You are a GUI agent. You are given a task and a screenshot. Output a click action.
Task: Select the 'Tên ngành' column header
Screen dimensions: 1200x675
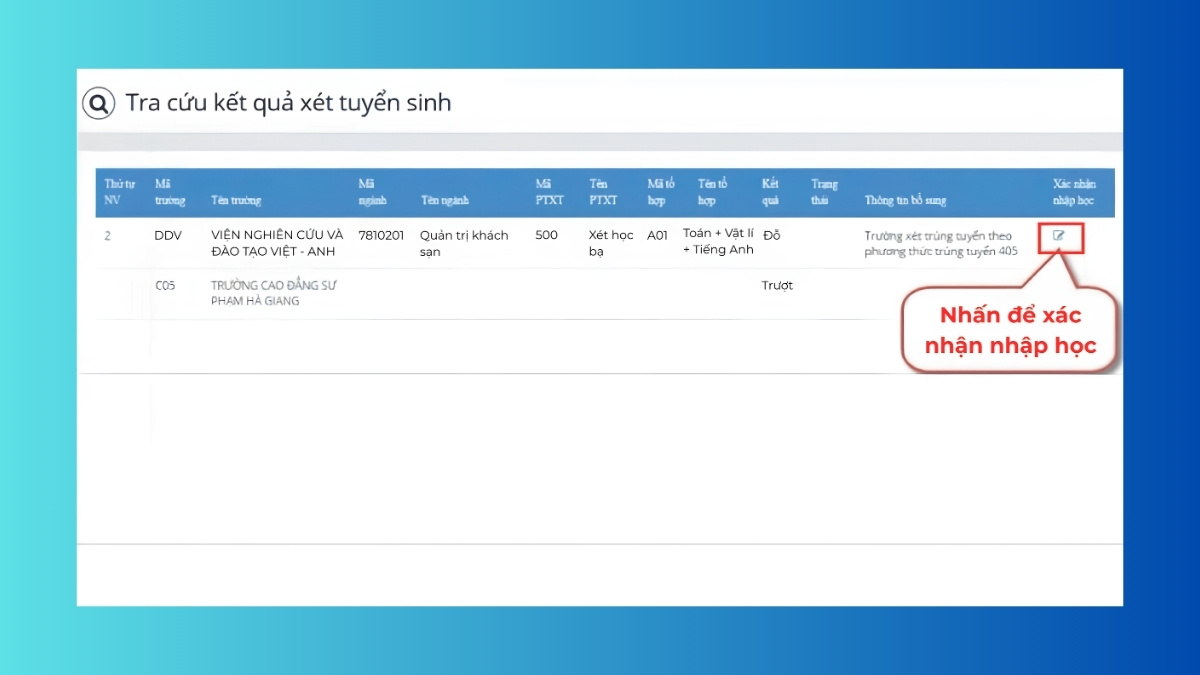[x=445, y=200]
